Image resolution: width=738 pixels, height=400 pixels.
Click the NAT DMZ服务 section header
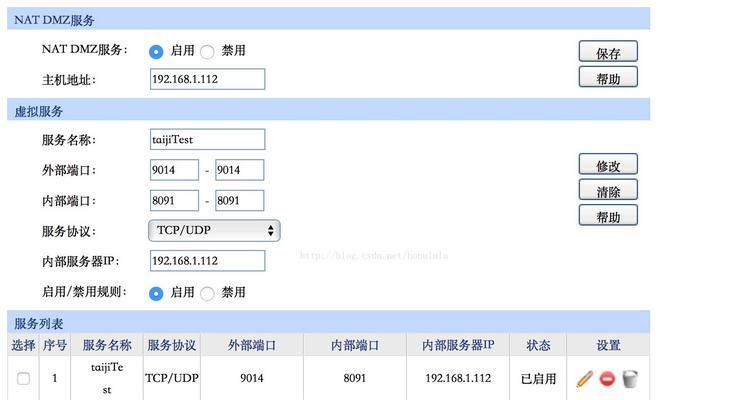[x=329, y=19]
